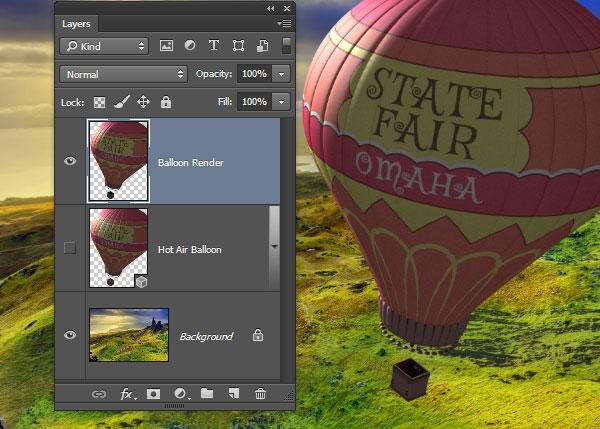
Task: Toggle the layer filtering on/off switch
Action: click(x=286, y=46)
